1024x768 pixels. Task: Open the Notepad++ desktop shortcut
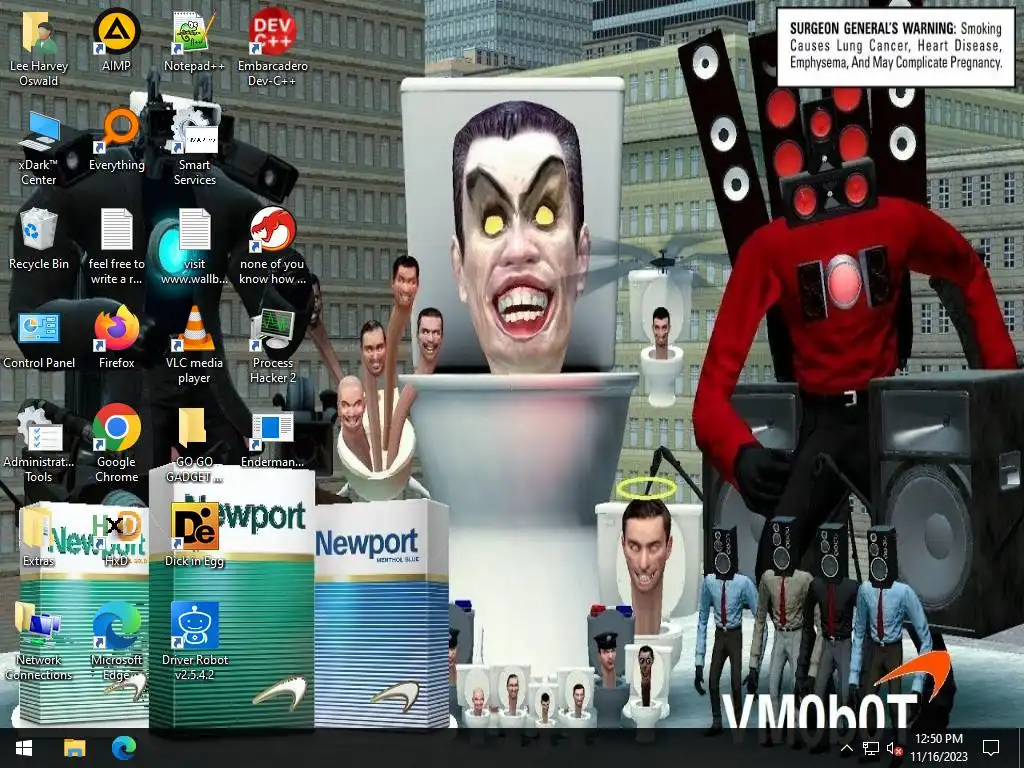[x=194, y=40]
